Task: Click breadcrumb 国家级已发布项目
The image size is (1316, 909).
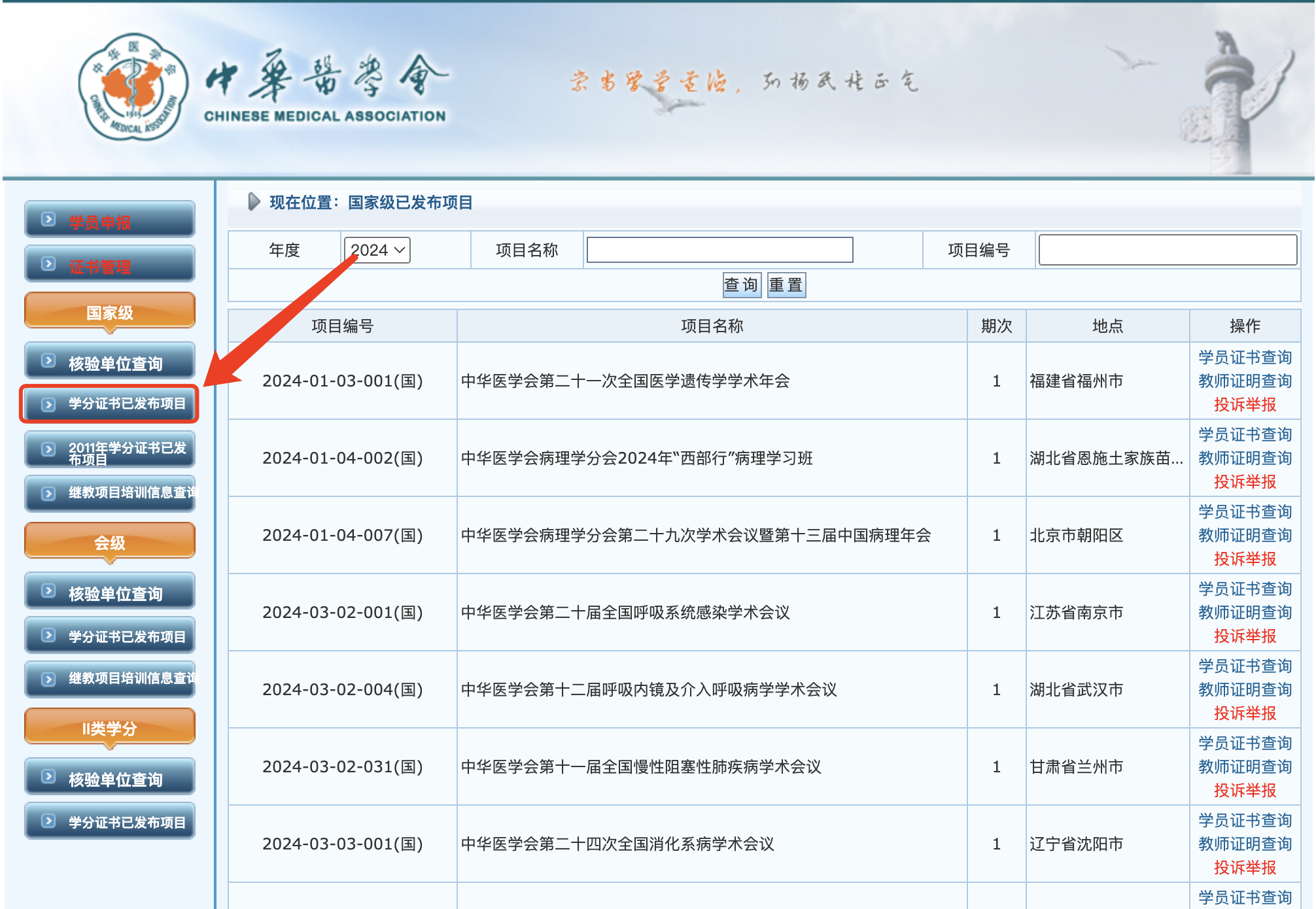Action: click(410, 203)
